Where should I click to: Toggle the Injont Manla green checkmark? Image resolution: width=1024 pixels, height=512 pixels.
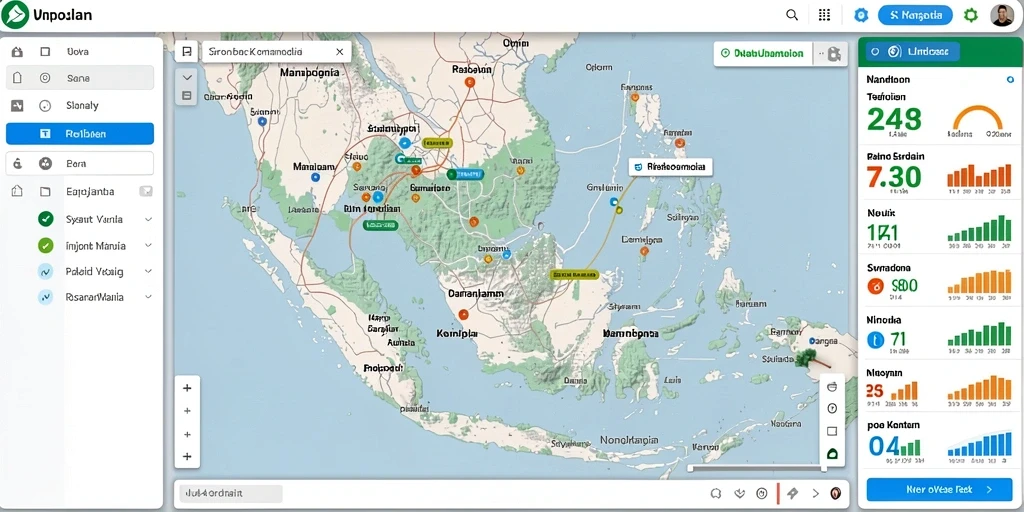pos(46,246)
